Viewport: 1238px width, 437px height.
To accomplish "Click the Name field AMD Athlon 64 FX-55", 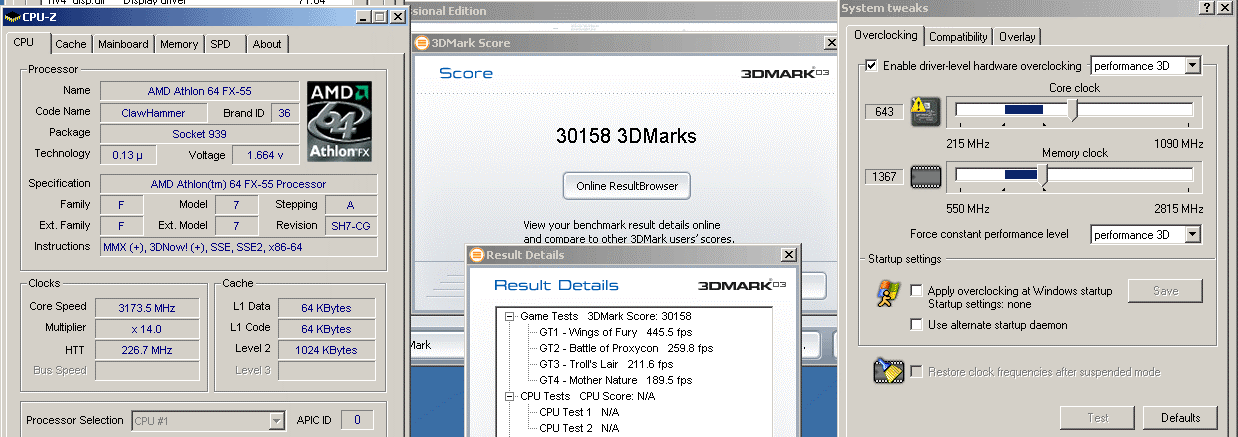I will [x=200, y=90].
